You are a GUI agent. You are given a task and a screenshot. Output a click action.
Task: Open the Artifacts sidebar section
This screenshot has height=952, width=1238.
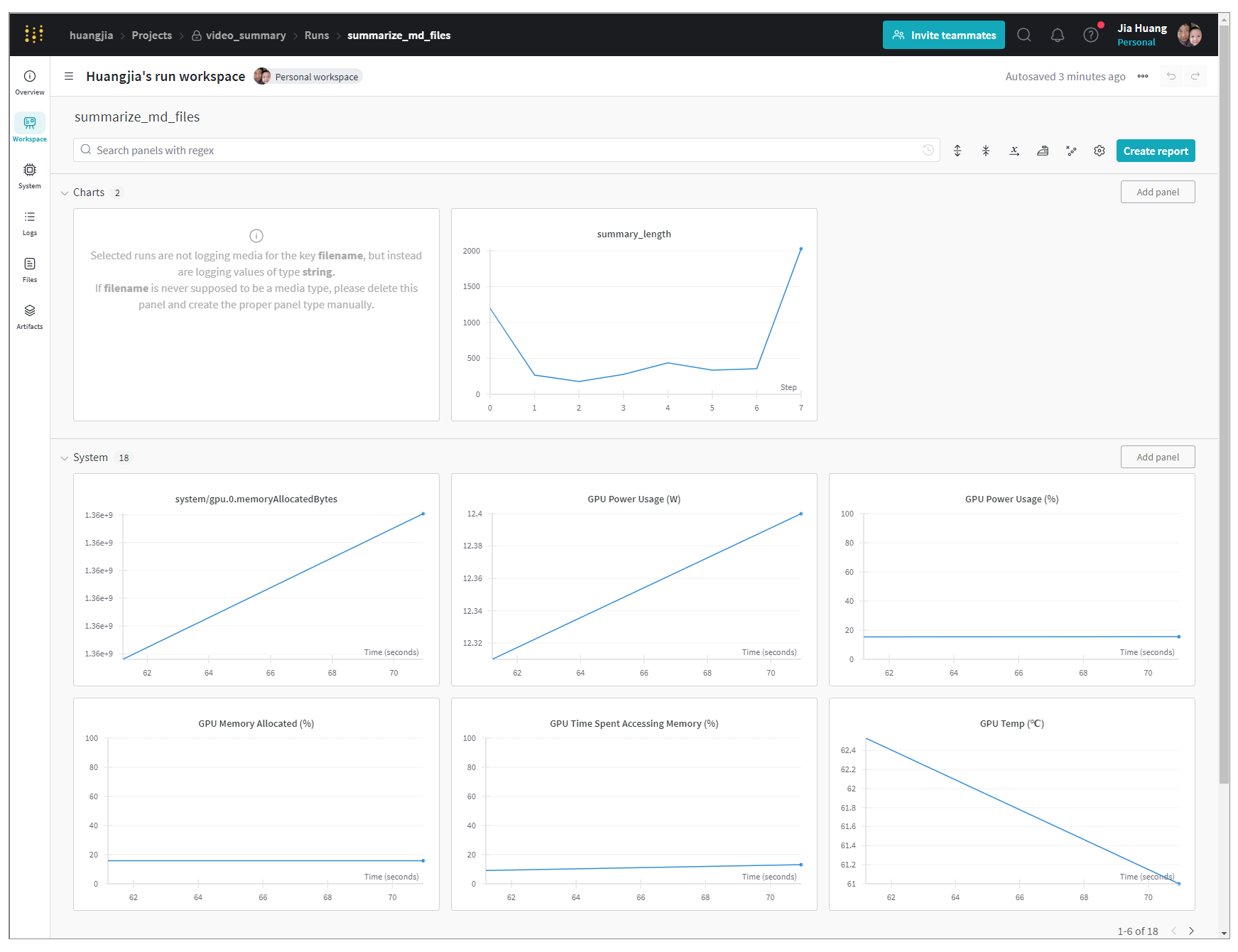[x=30, y=316]
